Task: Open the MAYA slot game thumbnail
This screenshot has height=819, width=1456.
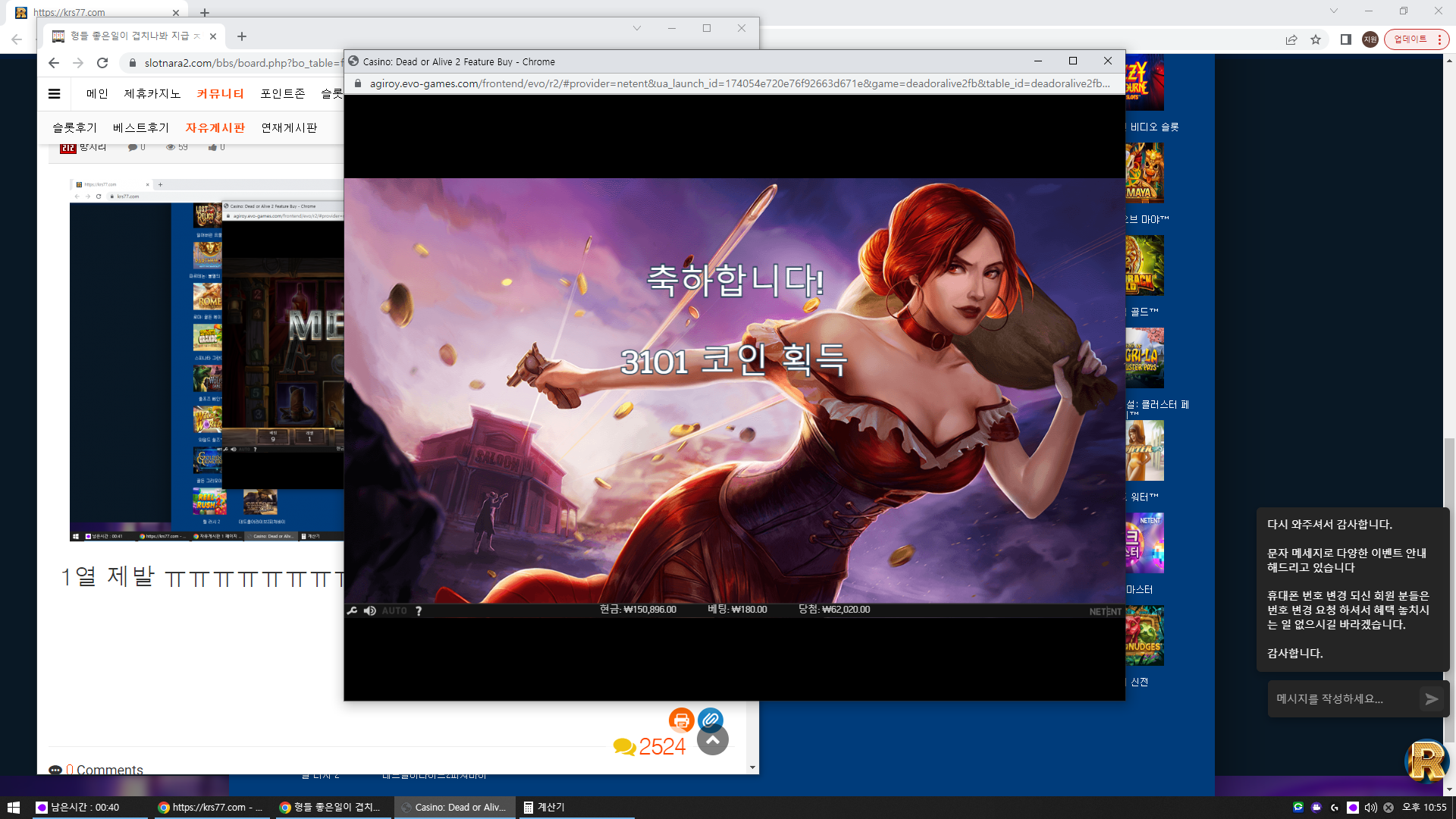Action: pos(1145,173)
